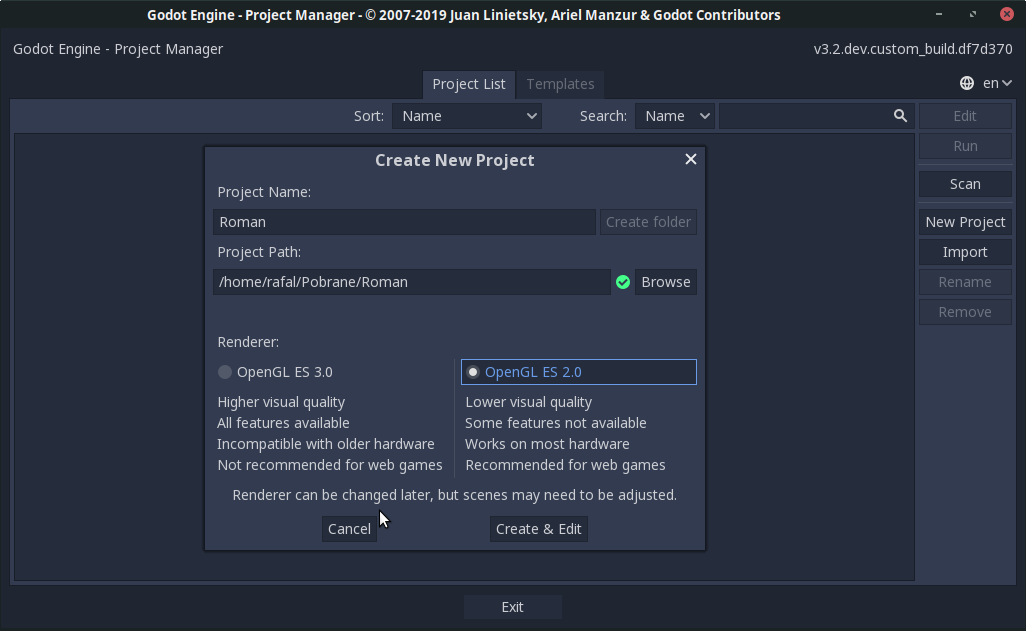Viewport: 1026px width, 631px height.
Task: Focus the Project Path input field
Action: [412, 282]
